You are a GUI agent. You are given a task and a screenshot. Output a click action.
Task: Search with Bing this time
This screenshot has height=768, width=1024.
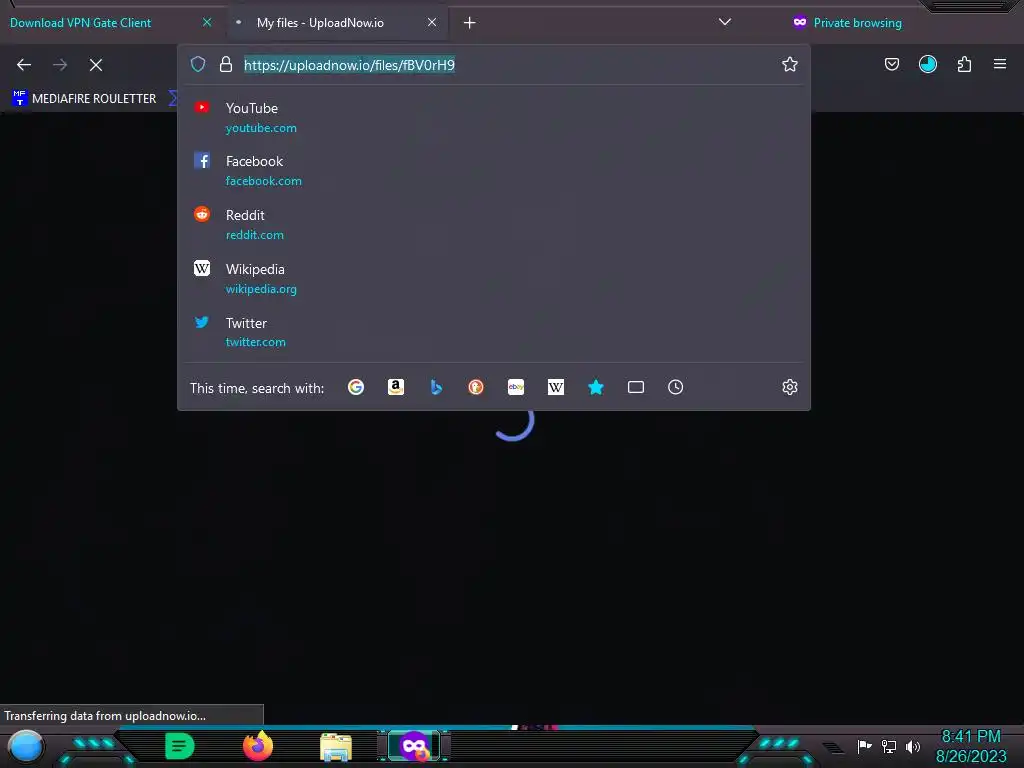tap(436, 387)
